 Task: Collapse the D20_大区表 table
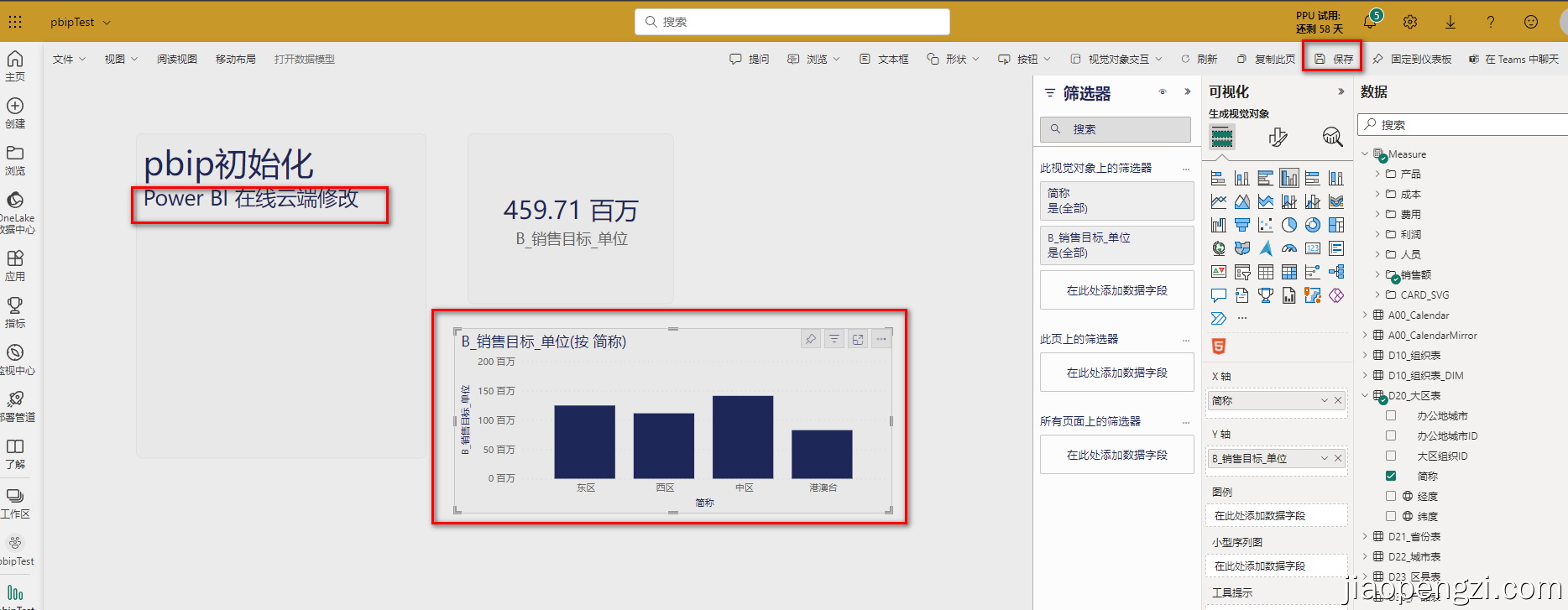pos(1365,395)
